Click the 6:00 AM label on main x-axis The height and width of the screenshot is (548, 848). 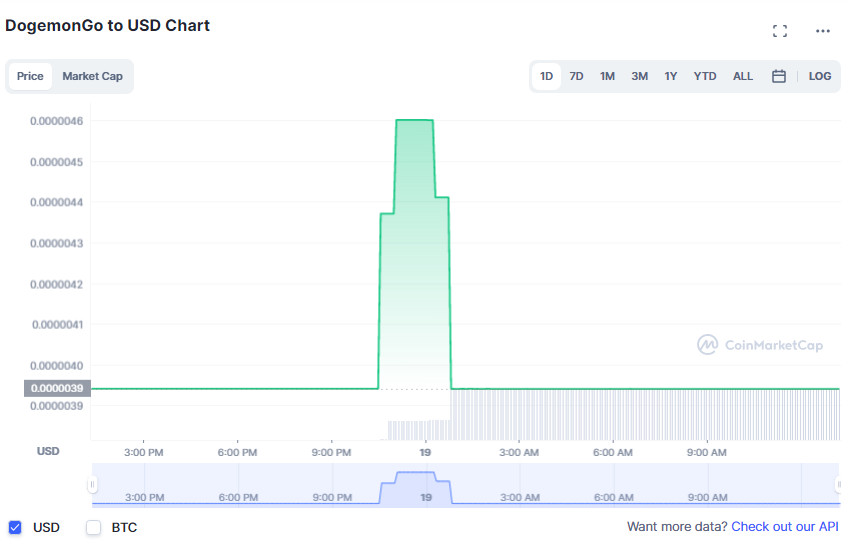(613, 452)
